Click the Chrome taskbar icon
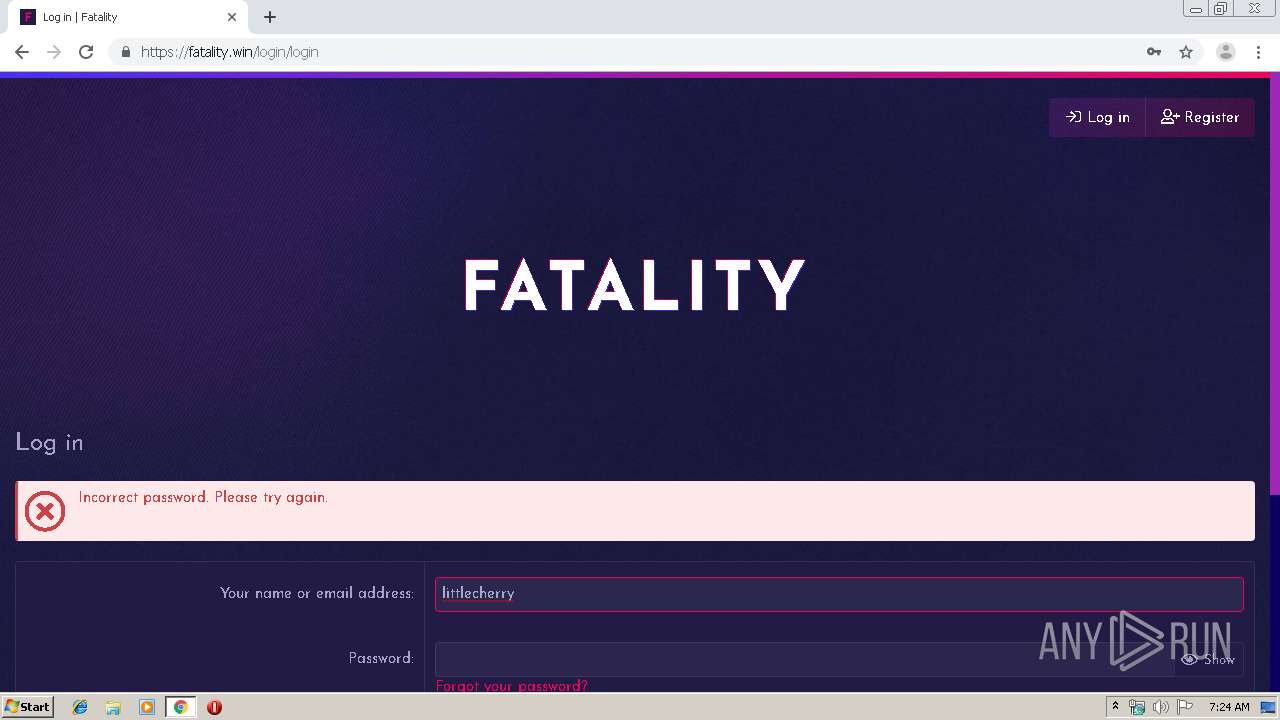This screenshot has height=720, width=1280. [x=180, y=707]
